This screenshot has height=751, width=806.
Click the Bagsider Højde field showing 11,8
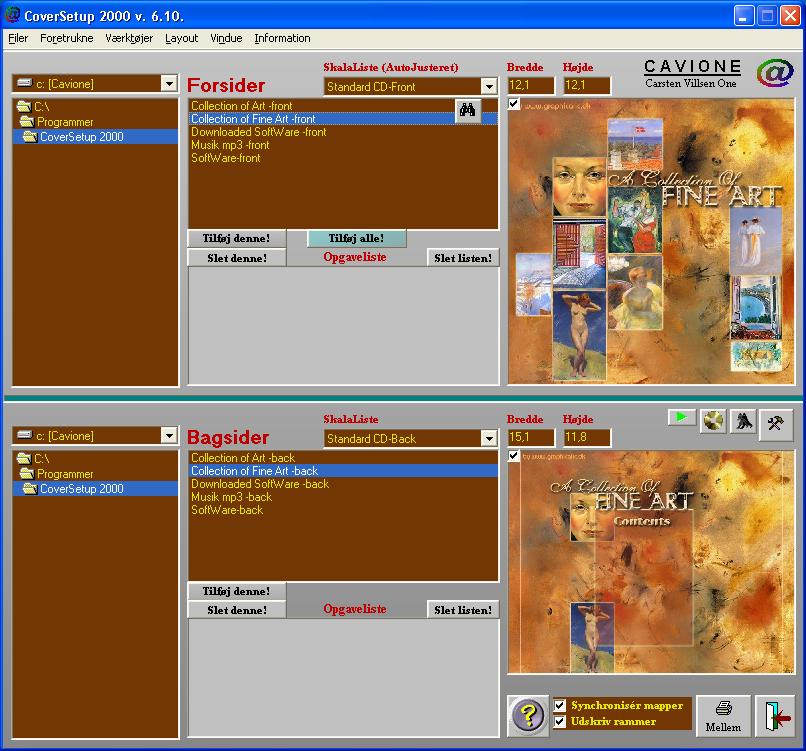pyautogui.click(x=587, y=437)
